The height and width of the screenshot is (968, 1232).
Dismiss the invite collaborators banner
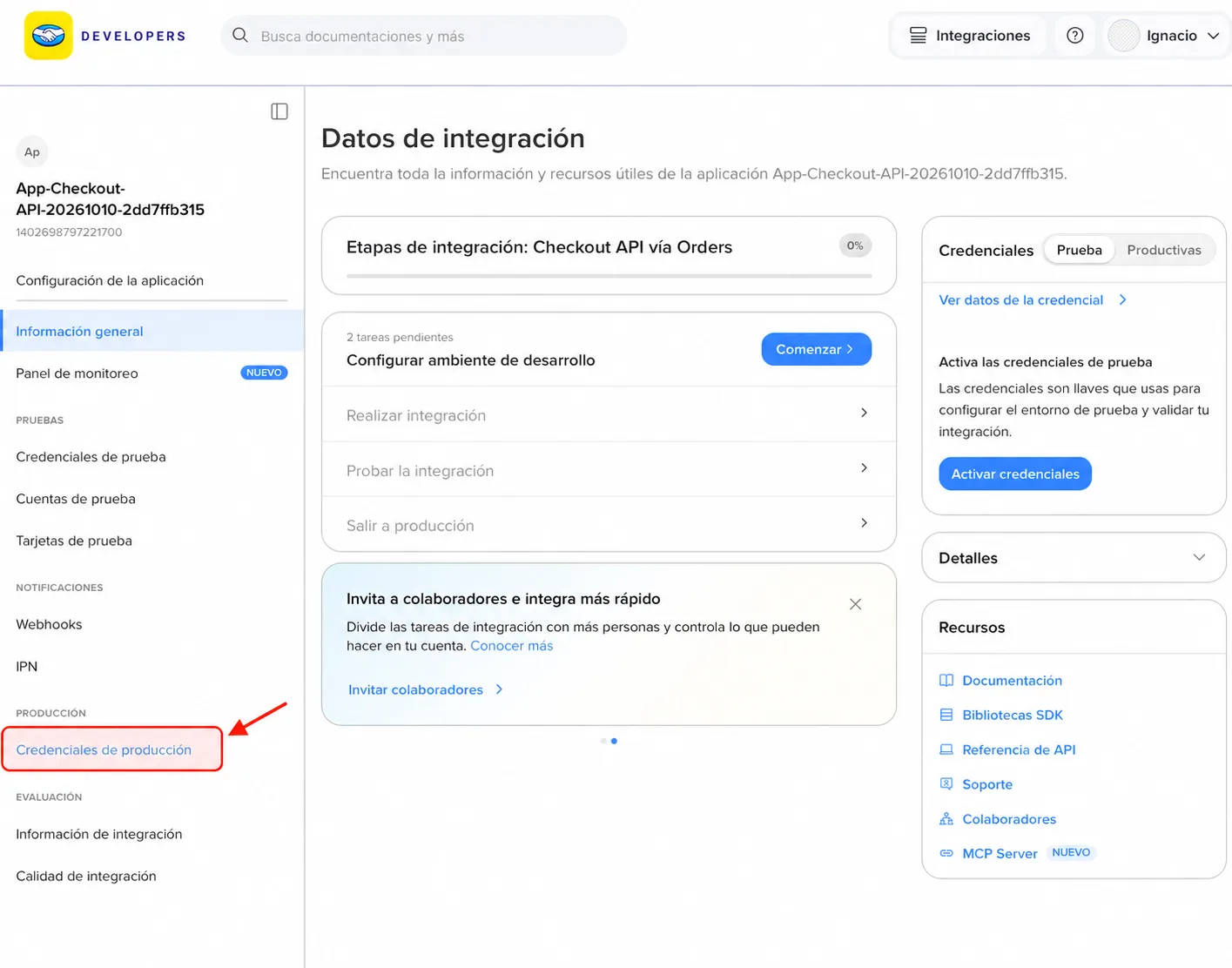pyautogui.click(x=856, y=604)
